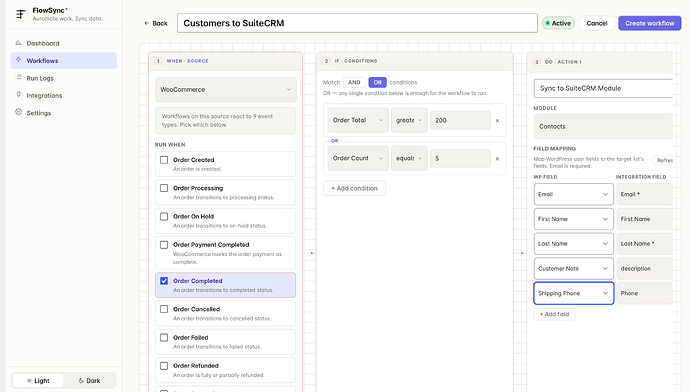This screenshot has width=690, height=392.
Task: Switch to Light theme
Action: 38,381
